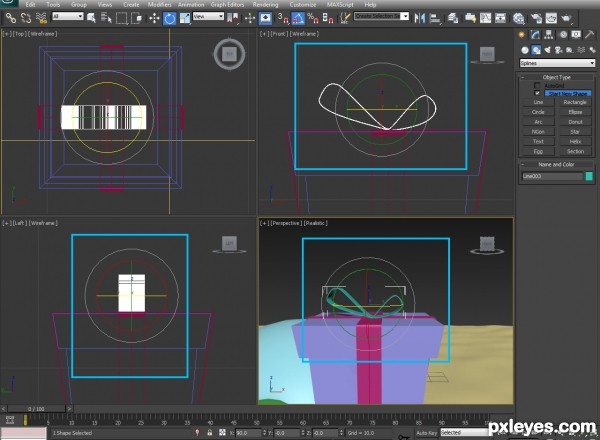Viewport: 600px width, 440px height.
Task: Click Edit Named Selection Sets icon
Action: click(345, 18)
